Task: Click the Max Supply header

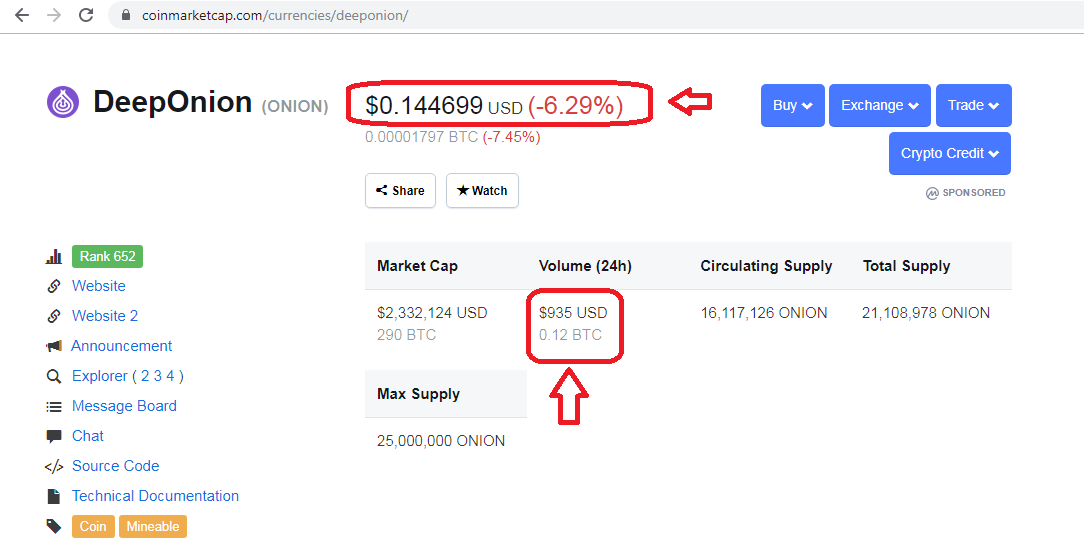Action: [418, 394]
